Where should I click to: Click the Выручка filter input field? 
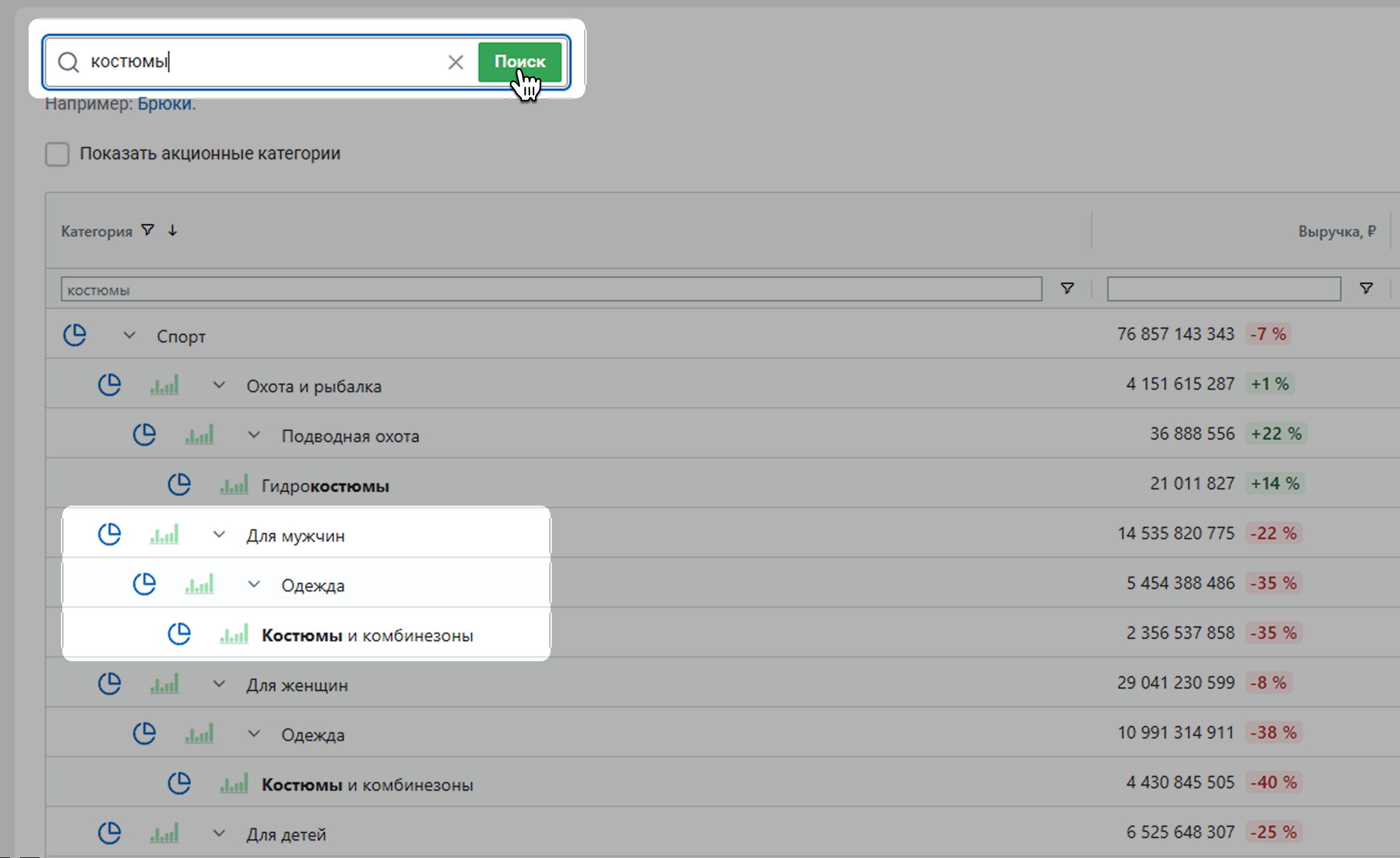click(1224, 289)
